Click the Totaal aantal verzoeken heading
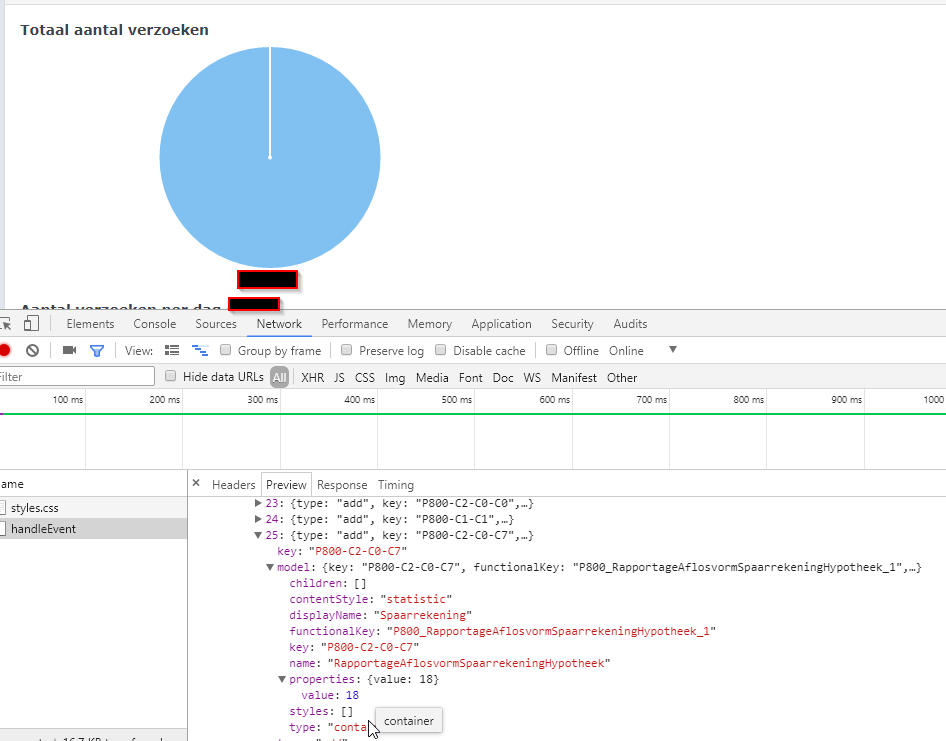946x741 pixels. click(115, 30)
